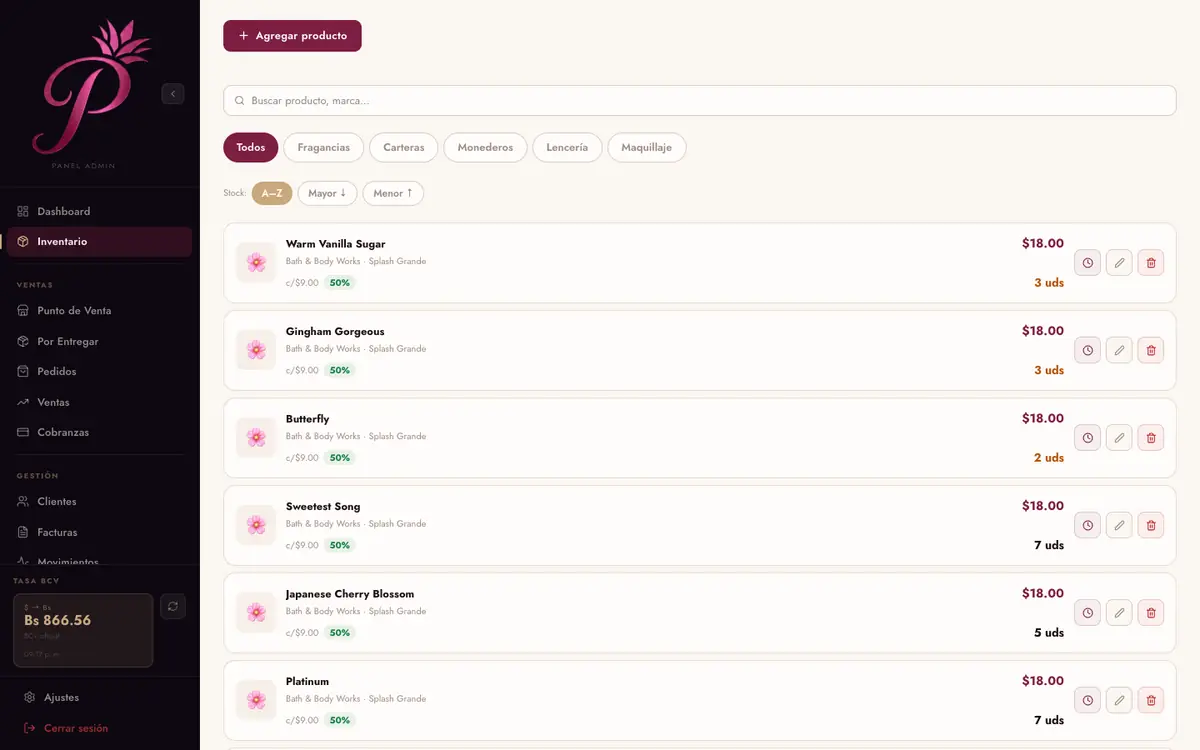Click Cerrar sesión to log out

99,728
